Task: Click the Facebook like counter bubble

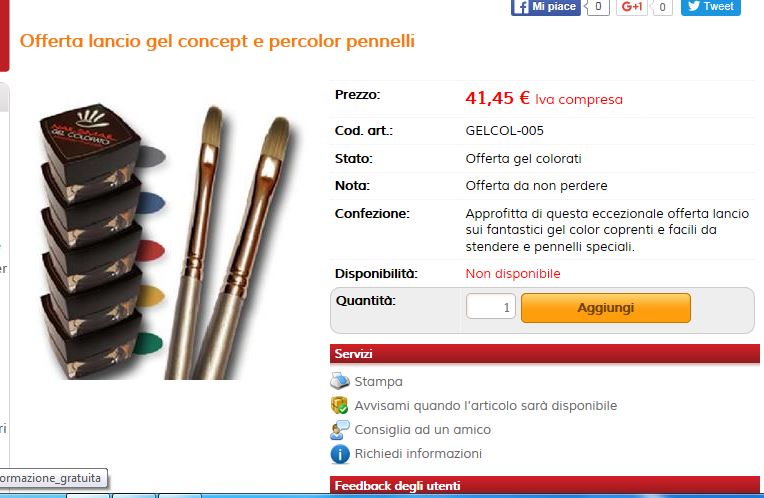Action: pos(597,7)
